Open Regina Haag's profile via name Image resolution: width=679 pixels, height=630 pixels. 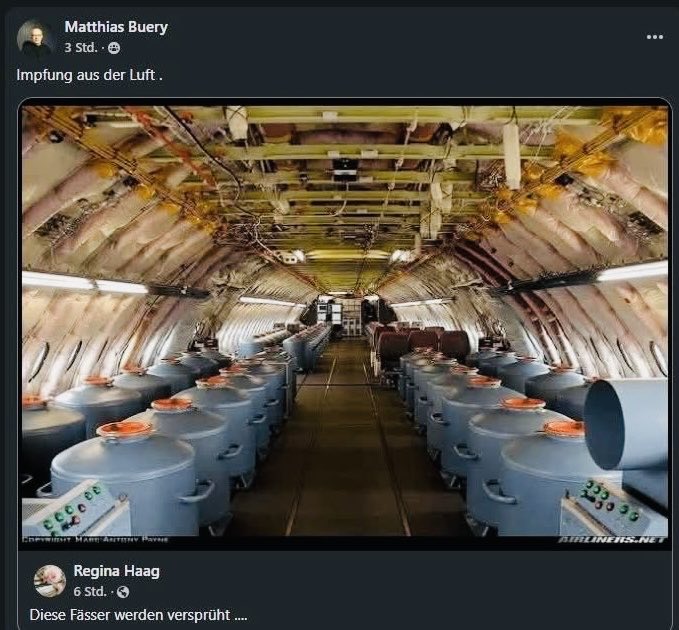(x=114, y=571)
